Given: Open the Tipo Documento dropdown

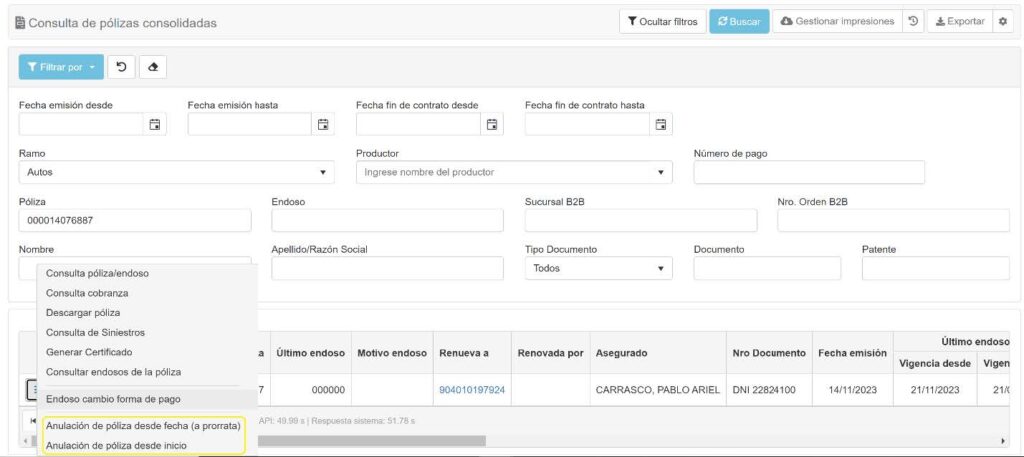Looking at the screenshot, I should click(599, 268).
